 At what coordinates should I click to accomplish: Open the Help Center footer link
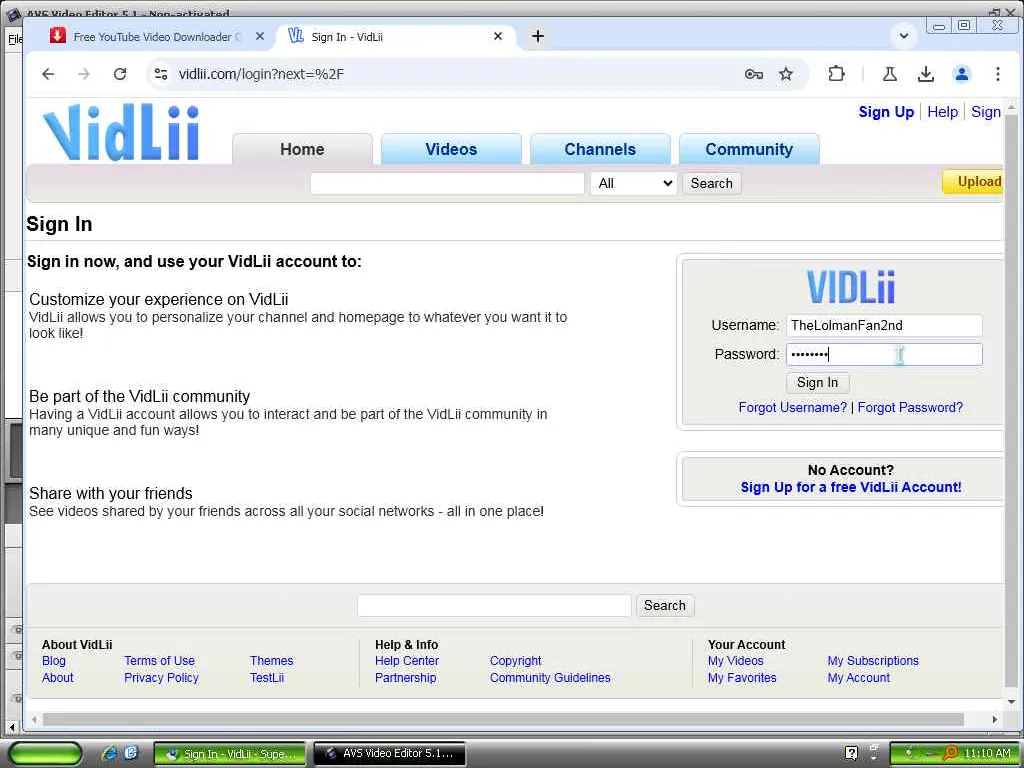point(407,661)
